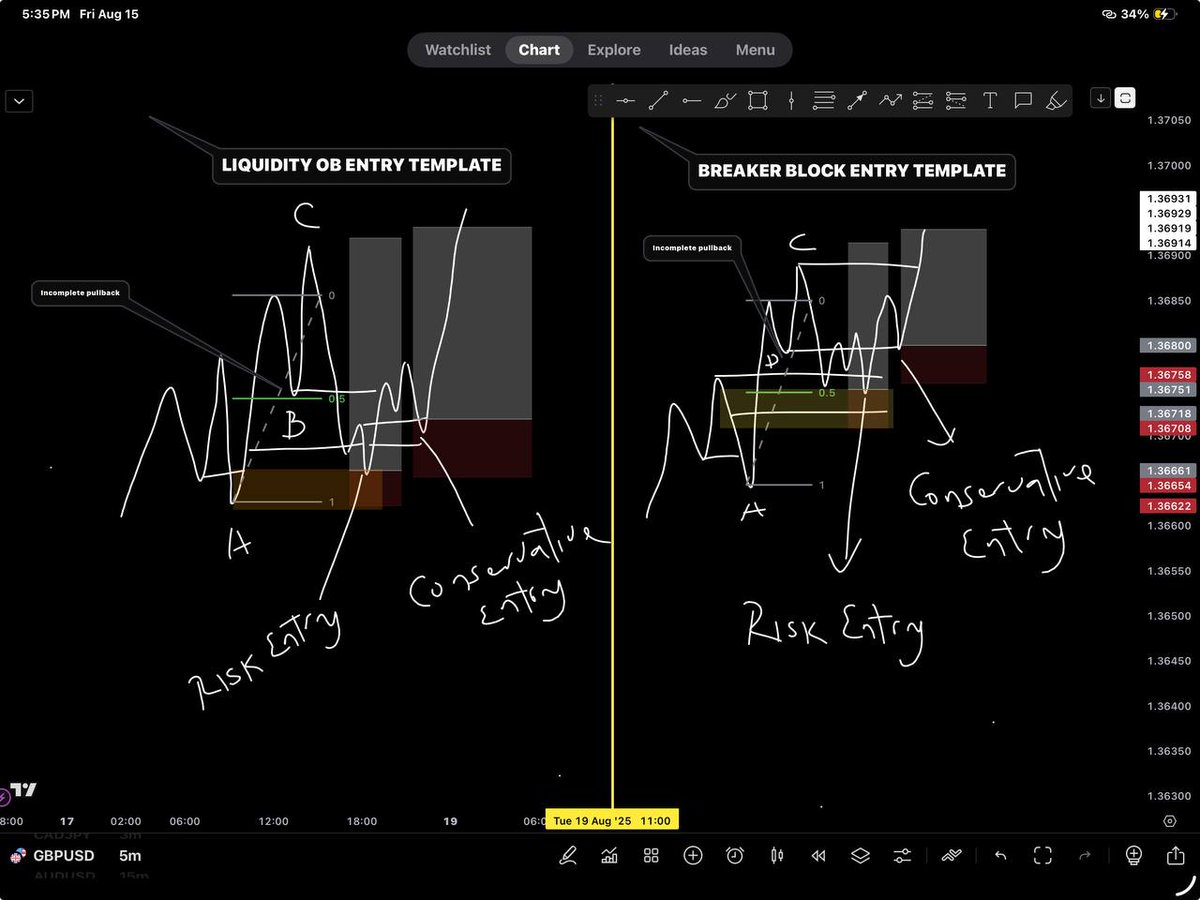Open the alerts clock icon
Viewport: 1200px width, 900px height.
coord(734,855)
